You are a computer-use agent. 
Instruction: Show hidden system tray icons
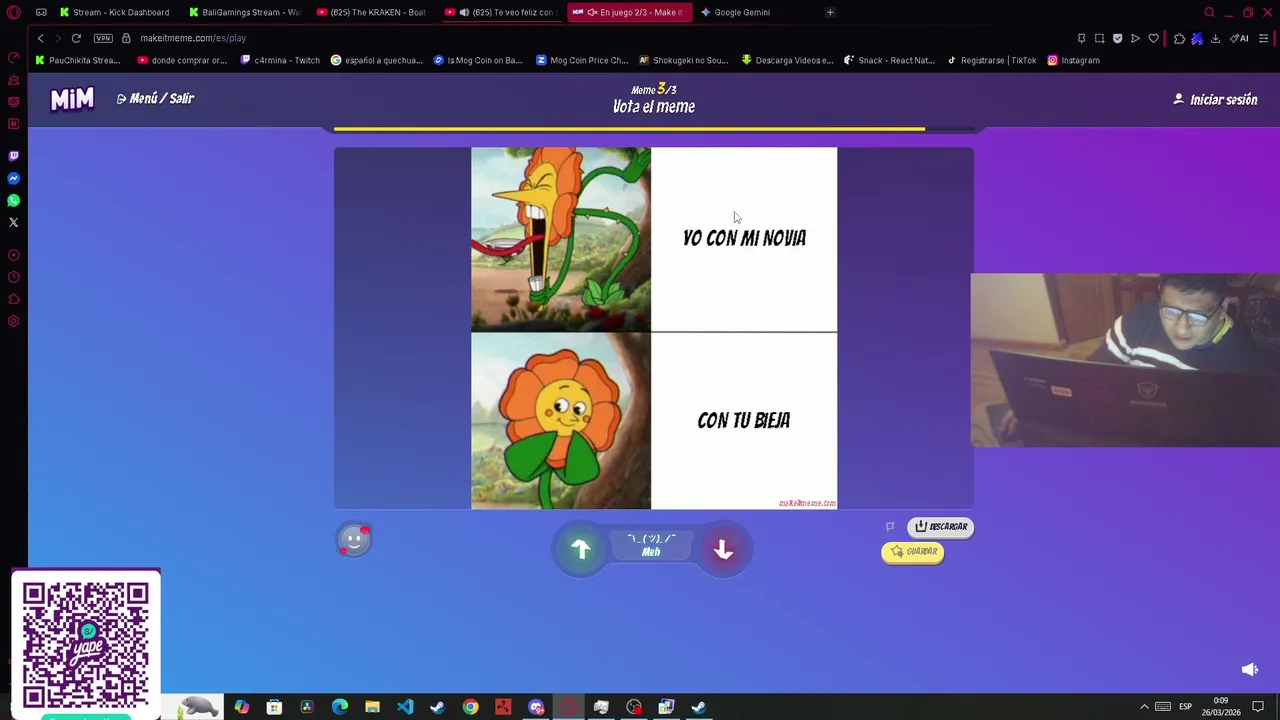(x=1144, y=707)
